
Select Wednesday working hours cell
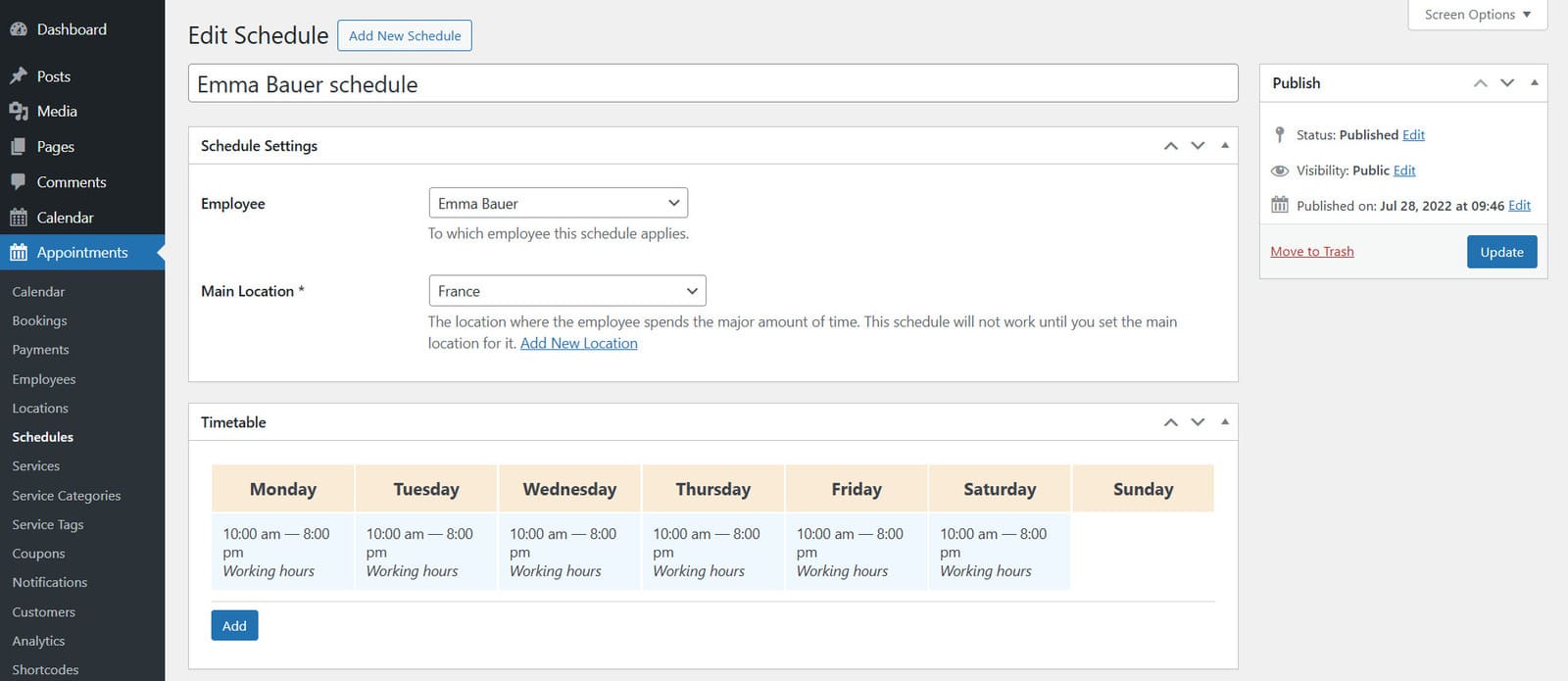569,552
